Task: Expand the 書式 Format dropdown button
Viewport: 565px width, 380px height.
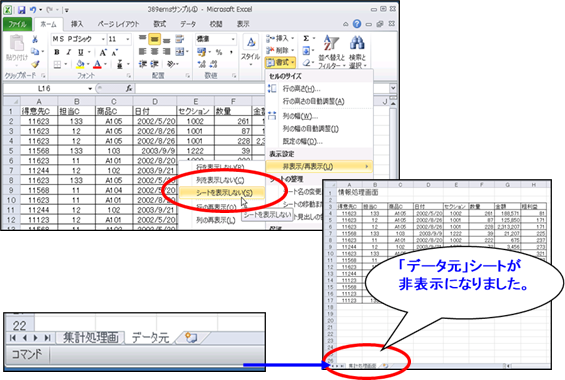Action: pos(280,63)
